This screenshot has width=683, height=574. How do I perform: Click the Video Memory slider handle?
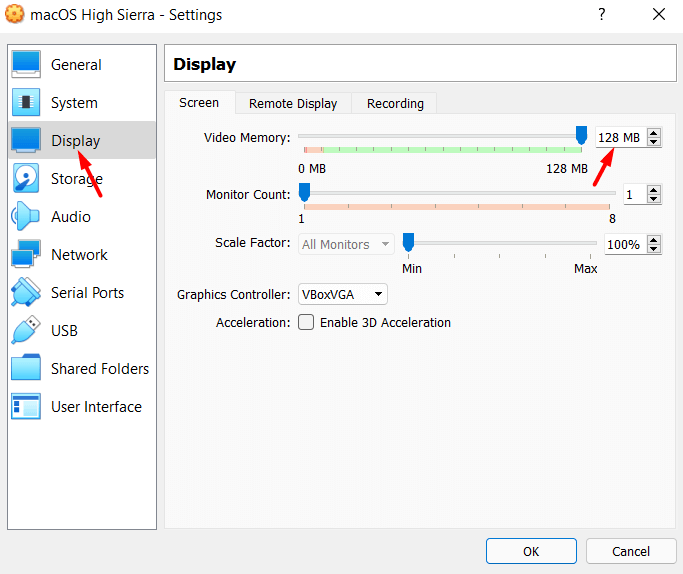[581, 135]
